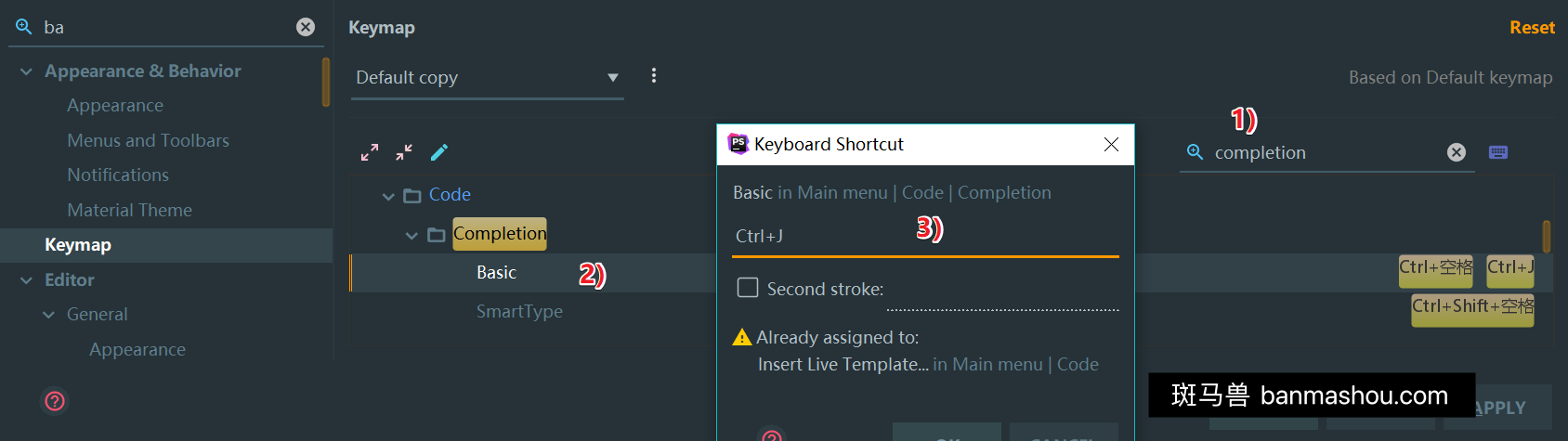Click the red help question mark icon

55,401
